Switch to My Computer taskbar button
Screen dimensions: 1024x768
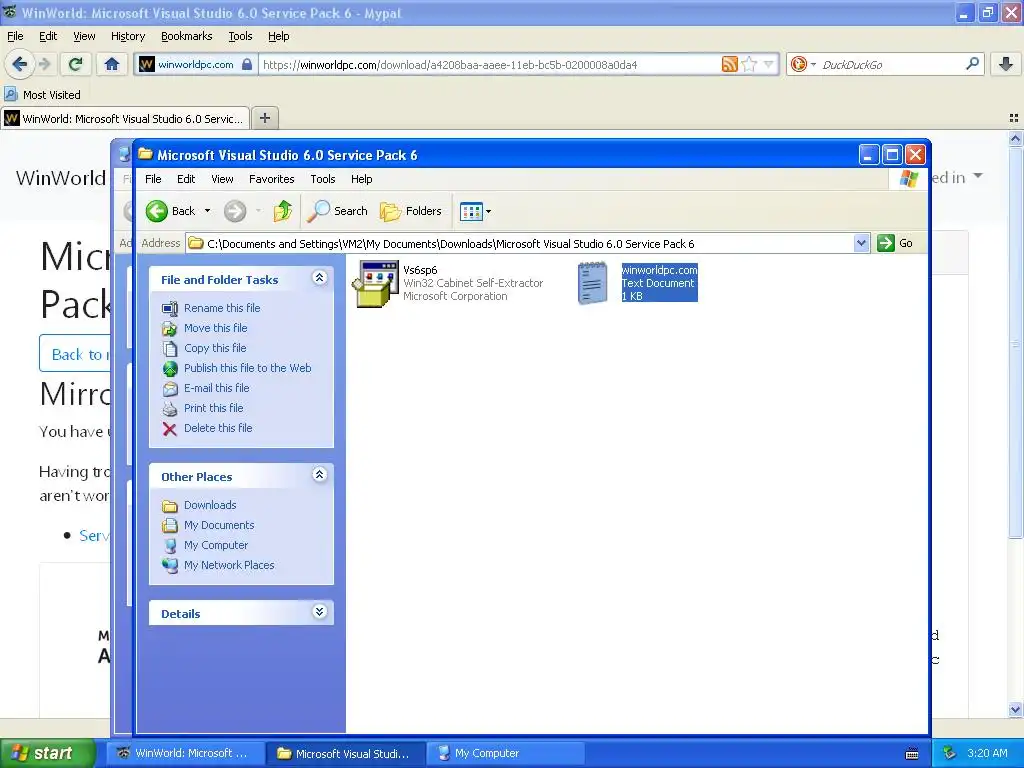pyautogui.click(x=505, y=754)
